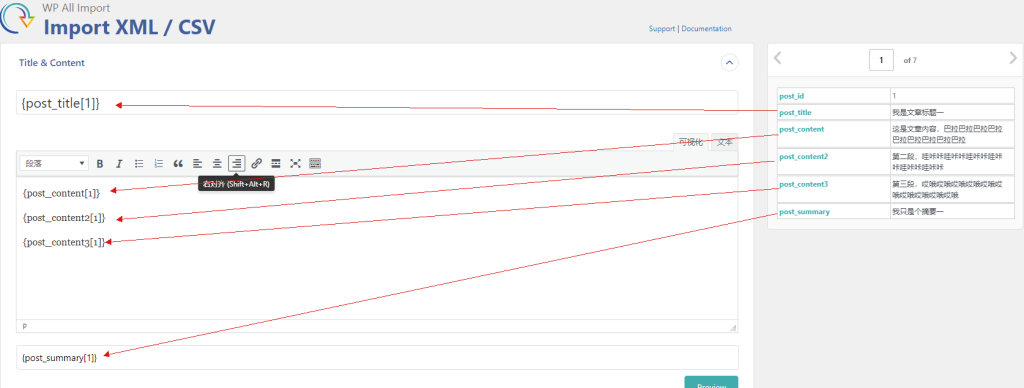Go to previous record in preview

coord(777,58)
